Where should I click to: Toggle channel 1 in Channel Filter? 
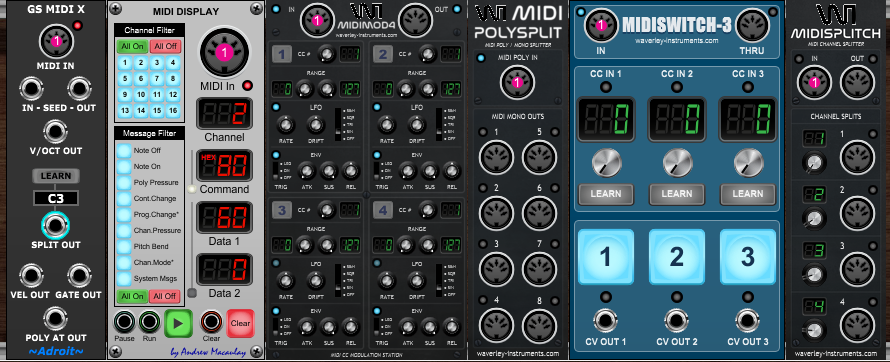(125, 63)
